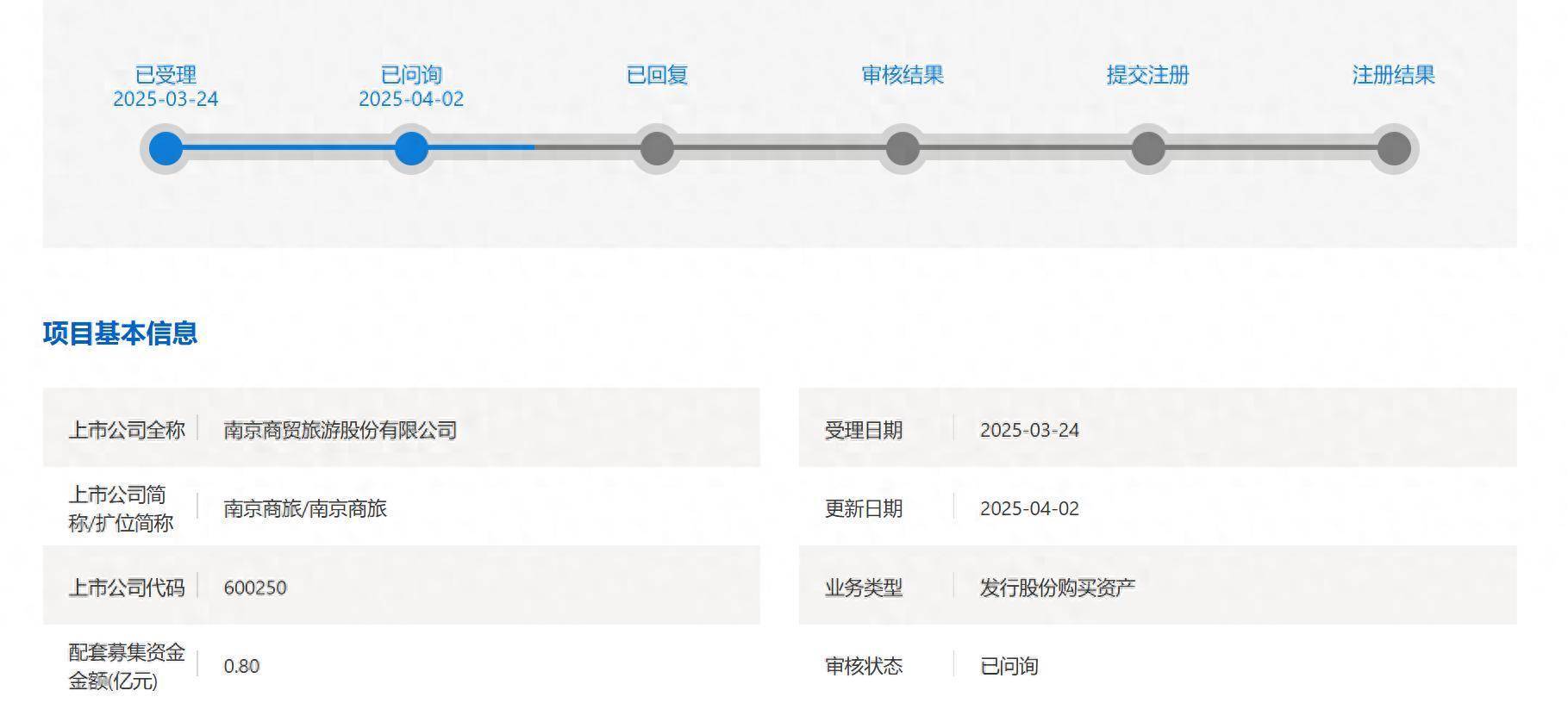Click the gray 提交注册 stage circle

tap(1148, 148)
